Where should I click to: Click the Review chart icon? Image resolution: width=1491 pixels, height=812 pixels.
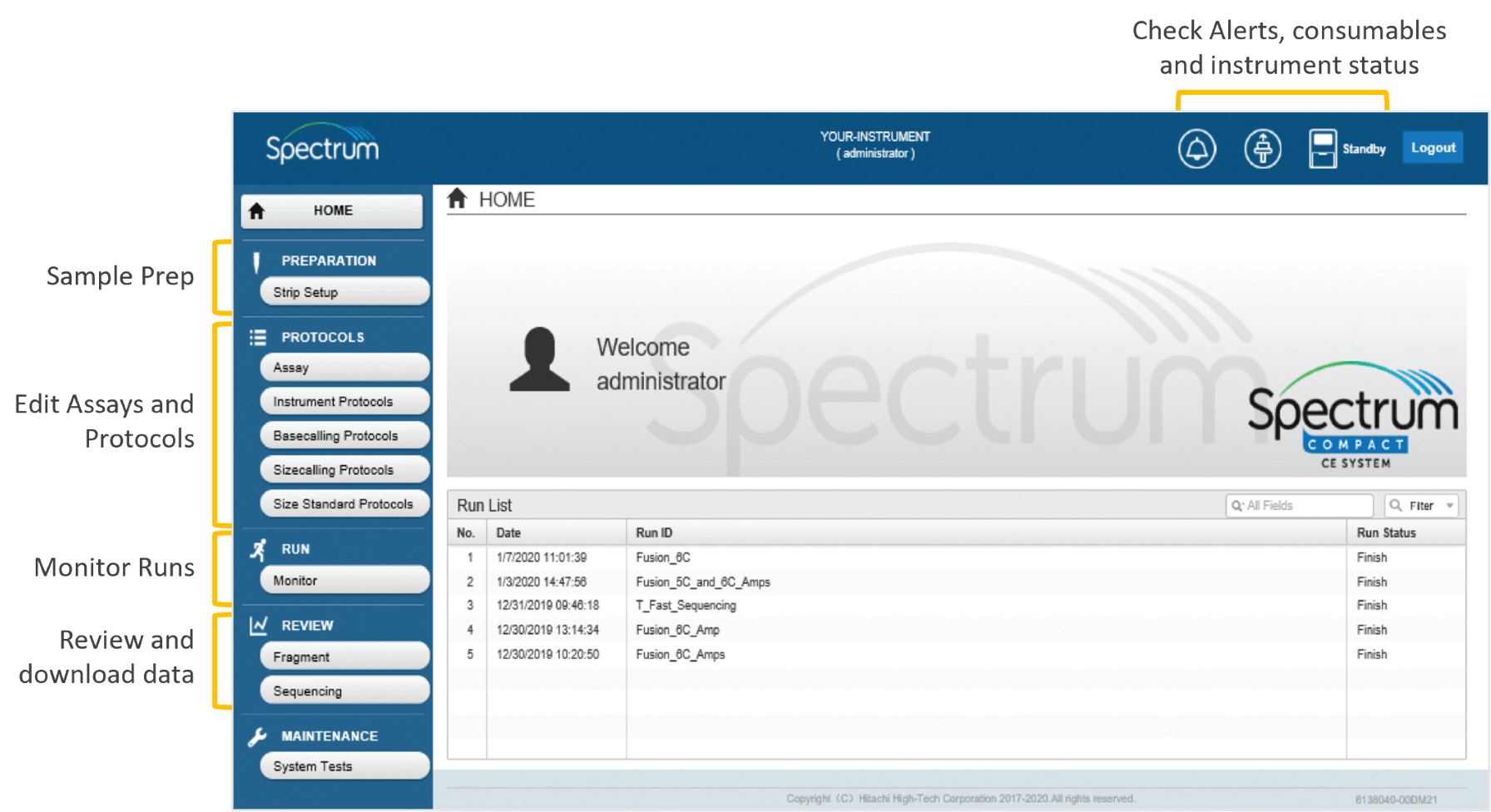(x=258, y=626)
